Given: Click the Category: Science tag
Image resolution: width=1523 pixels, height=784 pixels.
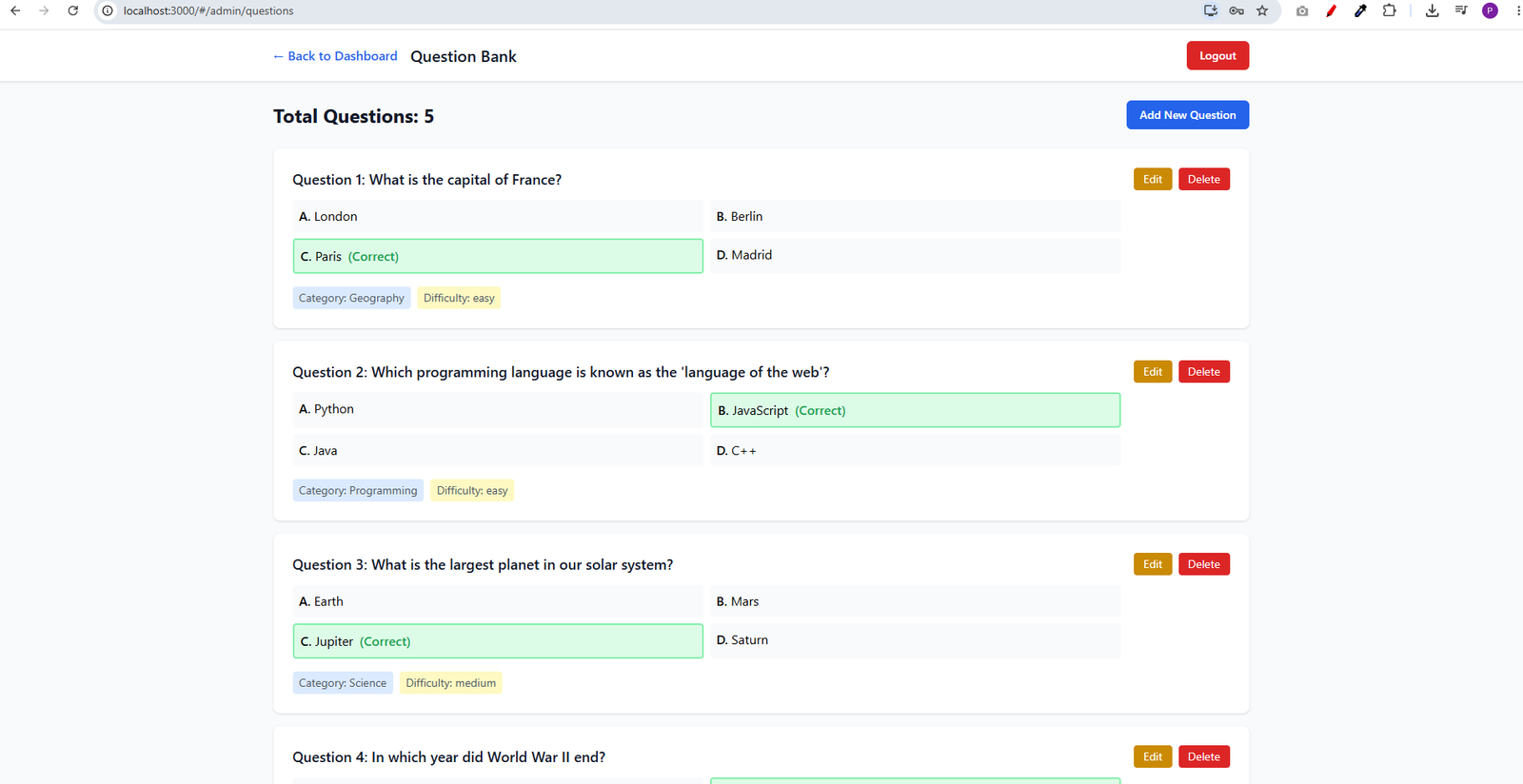Looking at the screenshot, I should tap(343, 682).
